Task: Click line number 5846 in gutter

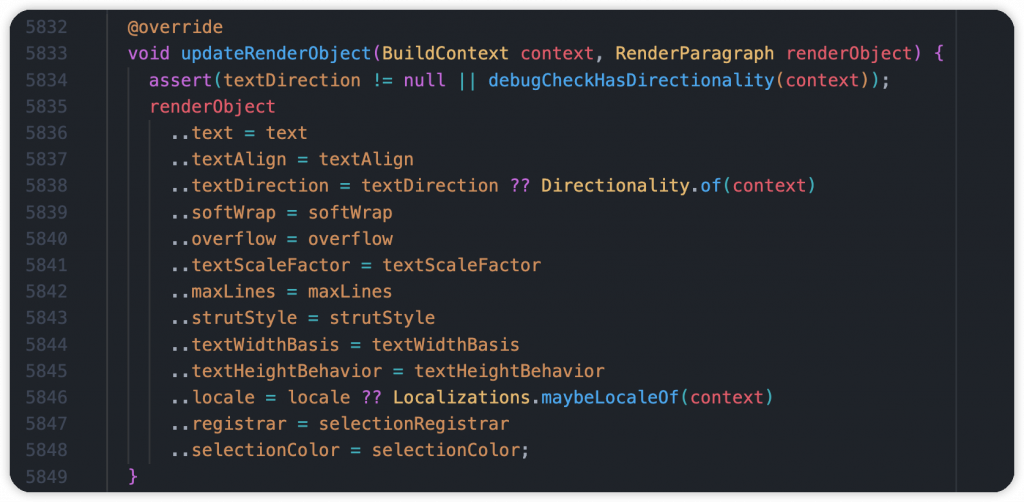Action: tap(46, 398)
